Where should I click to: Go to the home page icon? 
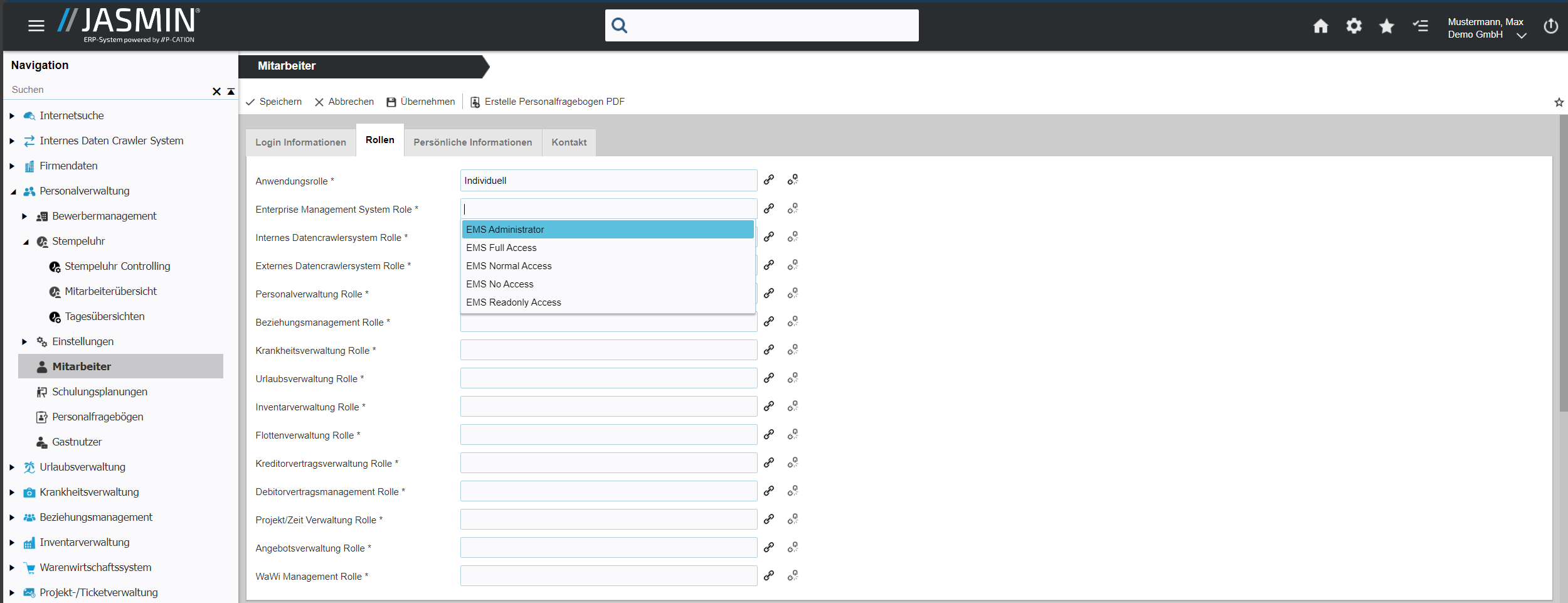[1320, 26]
